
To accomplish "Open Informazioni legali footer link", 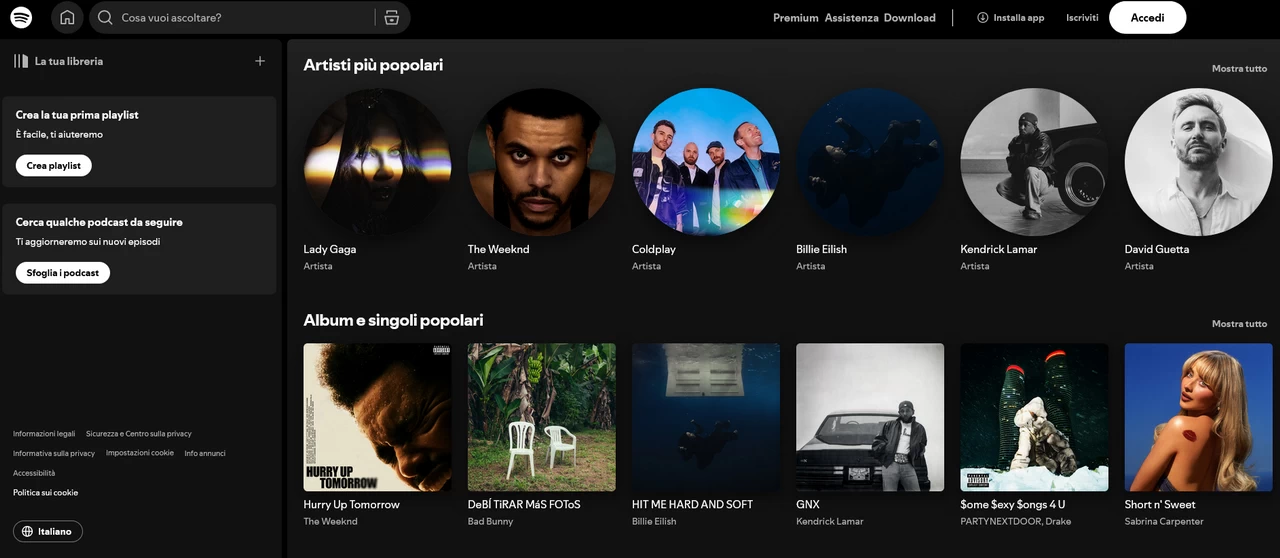I will (x=44, y=434).
